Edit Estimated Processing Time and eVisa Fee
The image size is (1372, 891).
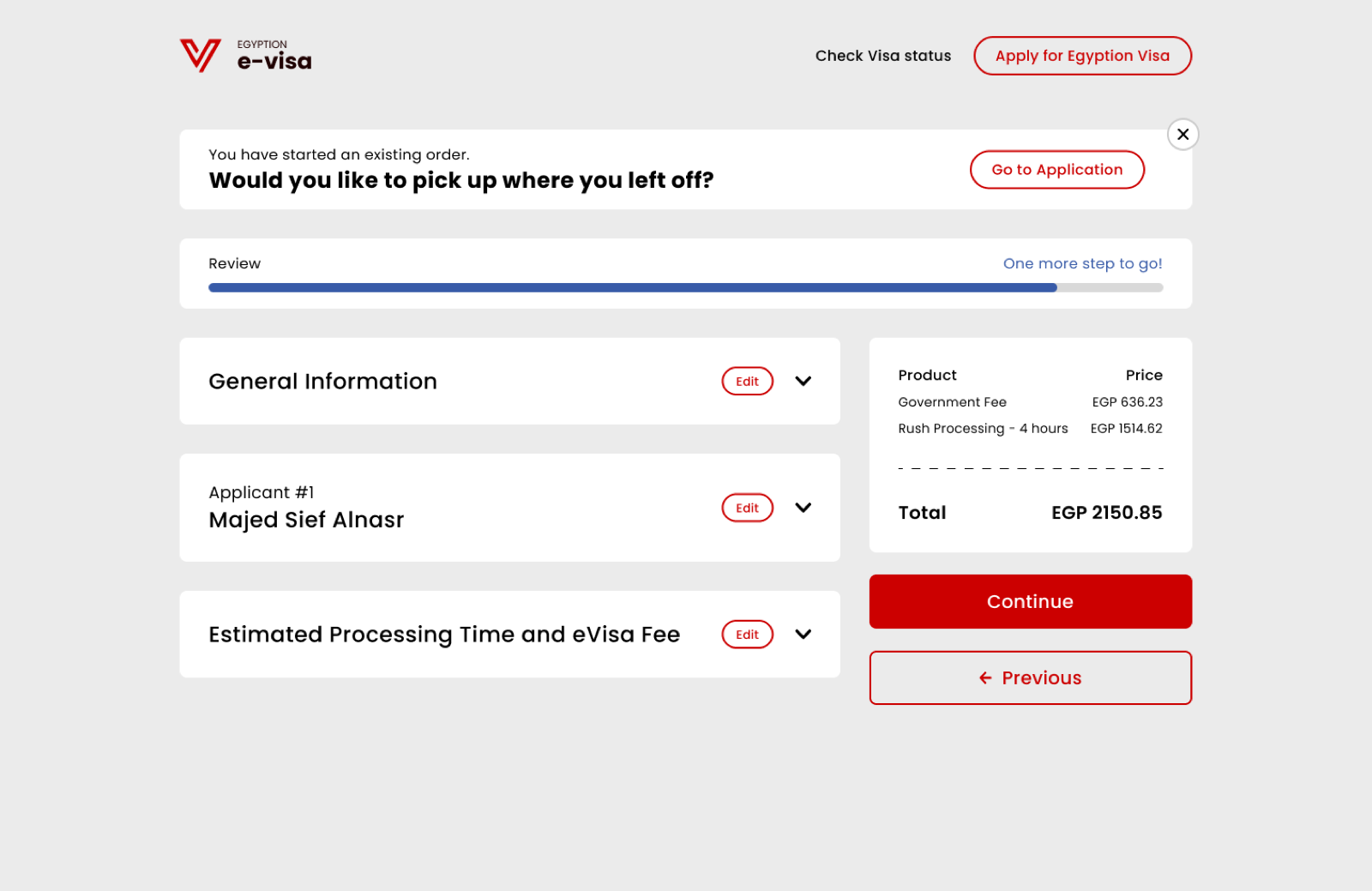click(748, 635)
